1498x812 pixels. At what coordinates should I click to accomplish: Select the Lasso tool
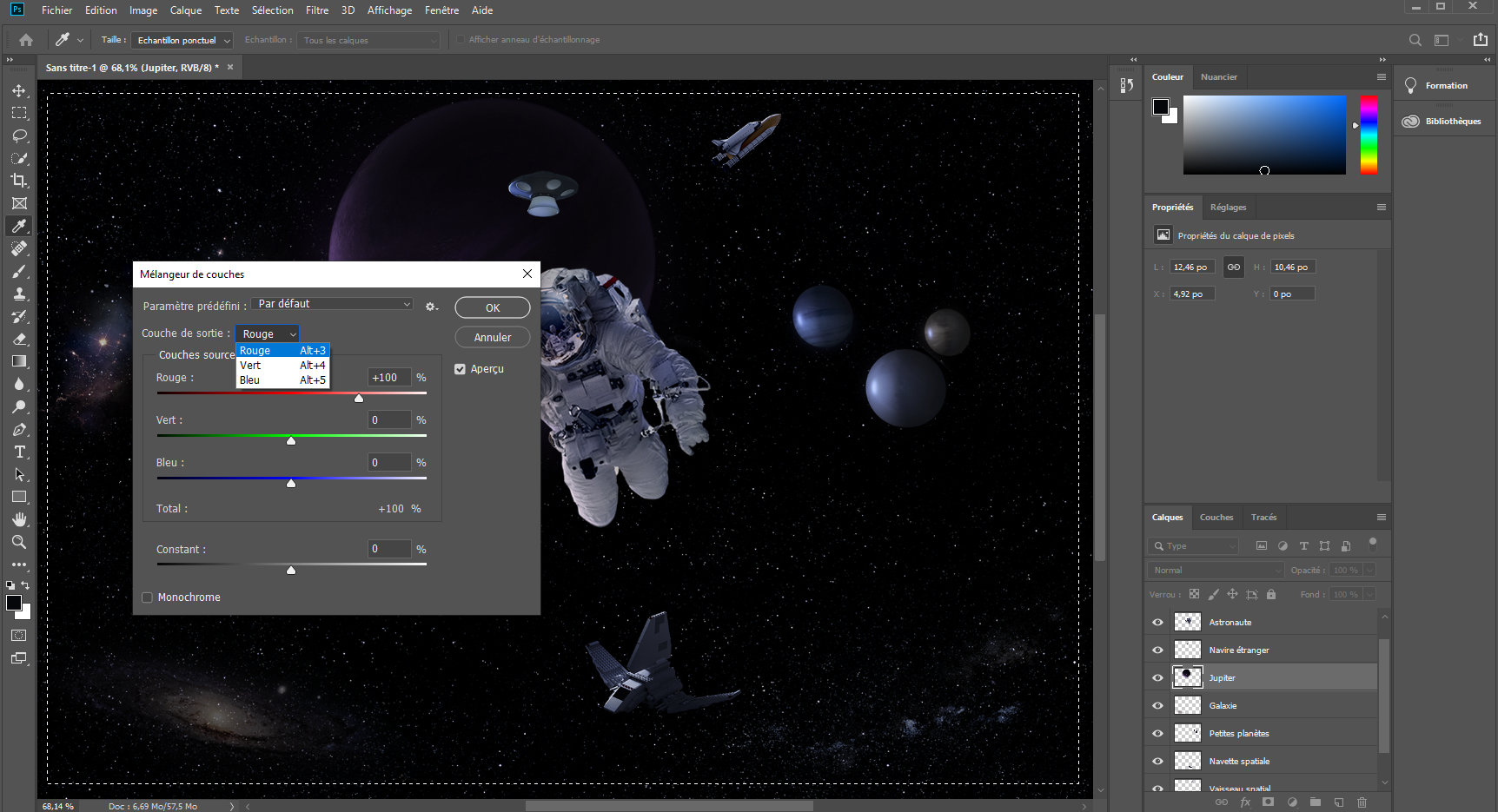(x=18, y=135)
